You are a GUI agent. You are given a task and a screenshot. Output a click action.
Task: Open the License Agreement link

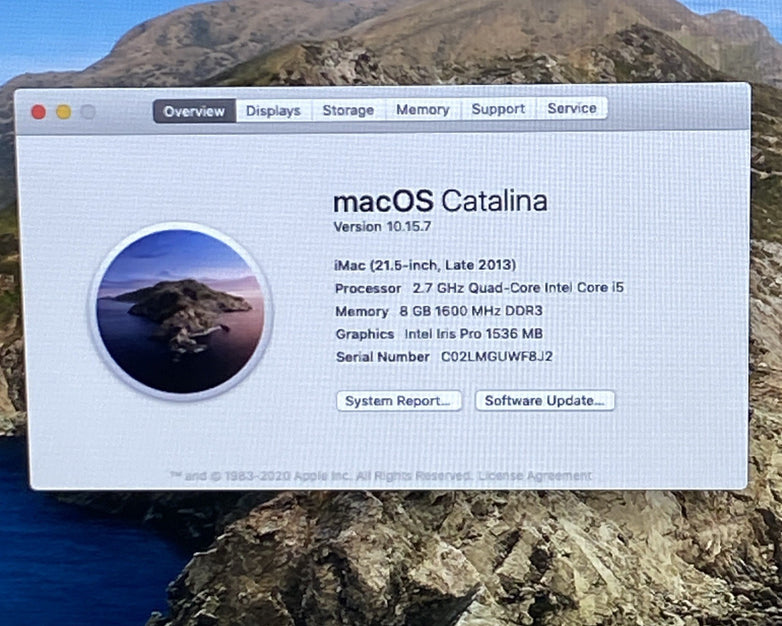[x=535, y=475]
